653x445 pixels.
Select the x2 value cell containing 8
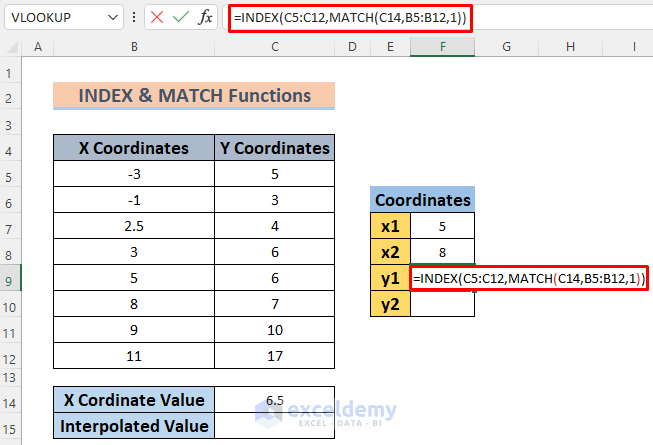pyautogui.click(x=442, y=252)
